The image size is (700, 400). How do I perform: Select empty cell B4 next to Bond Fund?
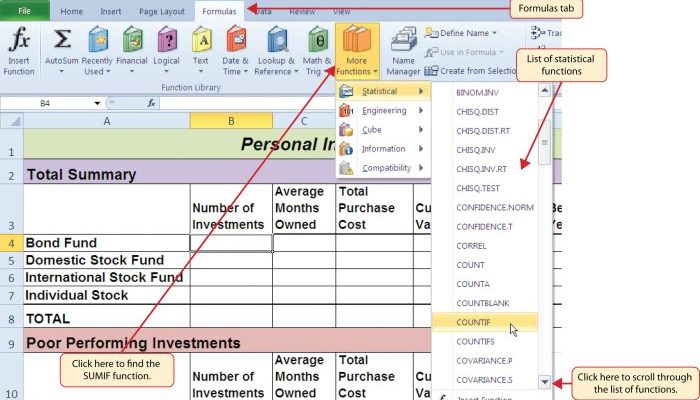click(231, 243)
